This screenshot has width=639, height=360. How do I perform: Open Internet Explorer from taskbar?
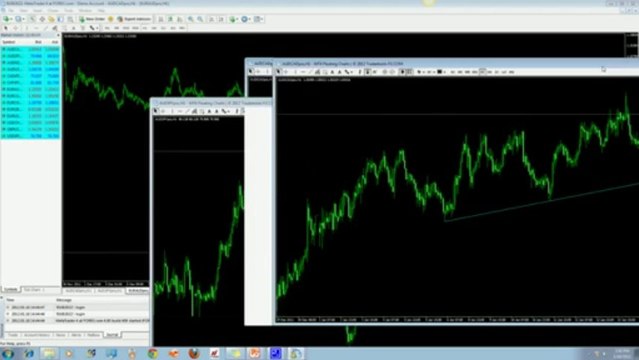(29, 353)
